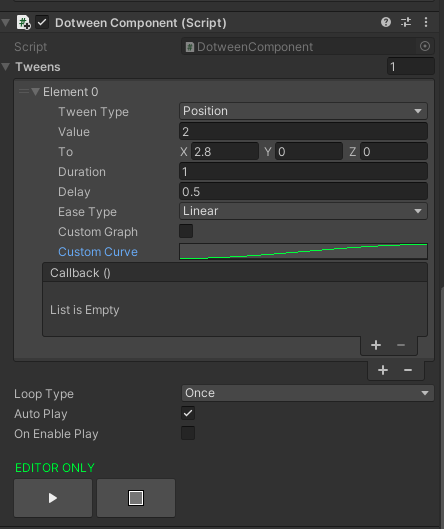Click the Ease Type label
This screenshot has height=529, width=444.
87,212
